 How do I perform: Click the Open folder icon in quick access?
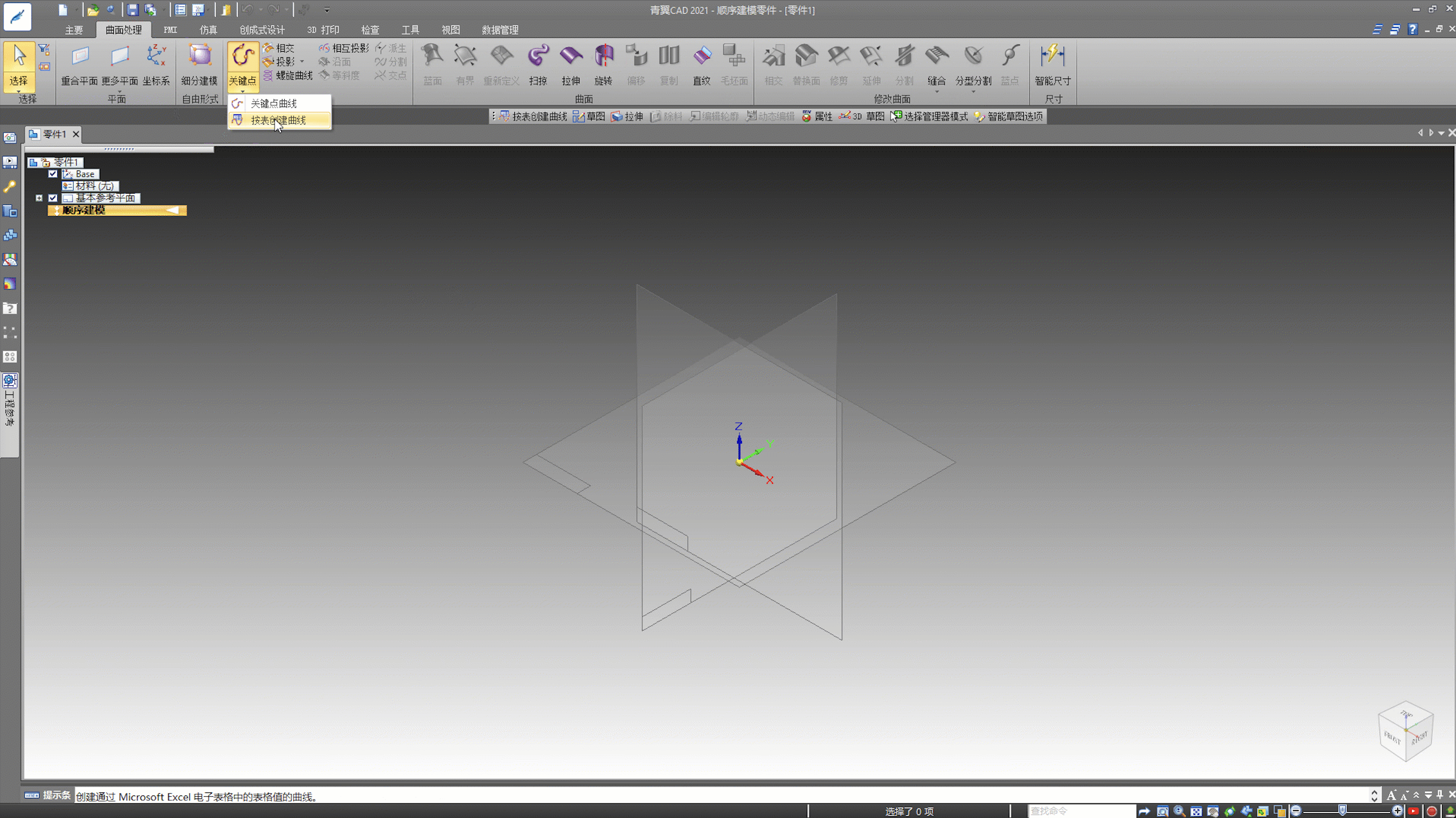pos(93,10)
